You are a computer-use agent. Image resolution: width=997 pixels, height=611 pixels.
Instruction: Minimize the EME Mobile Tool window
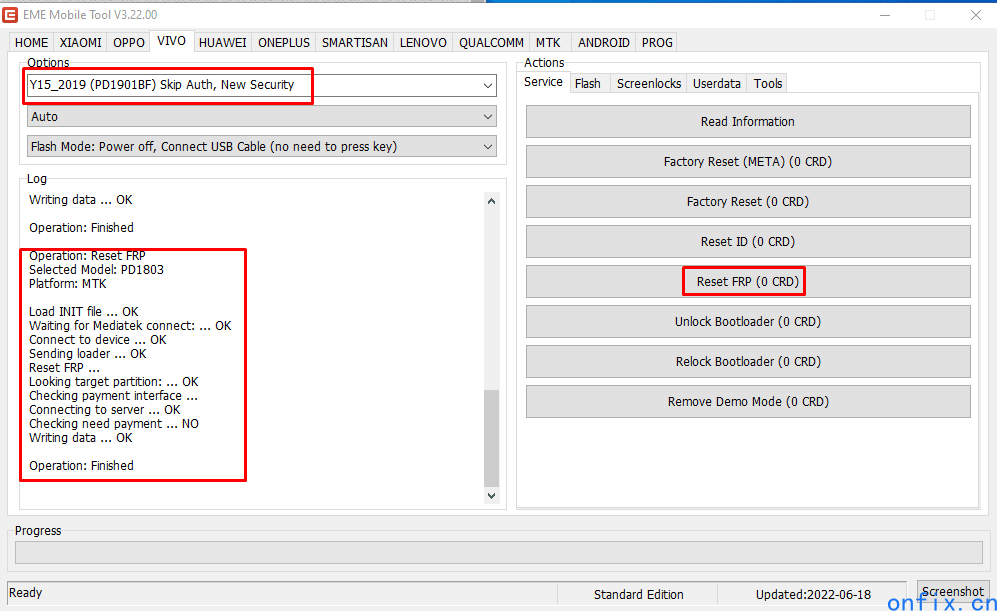(x=884, y=15)
